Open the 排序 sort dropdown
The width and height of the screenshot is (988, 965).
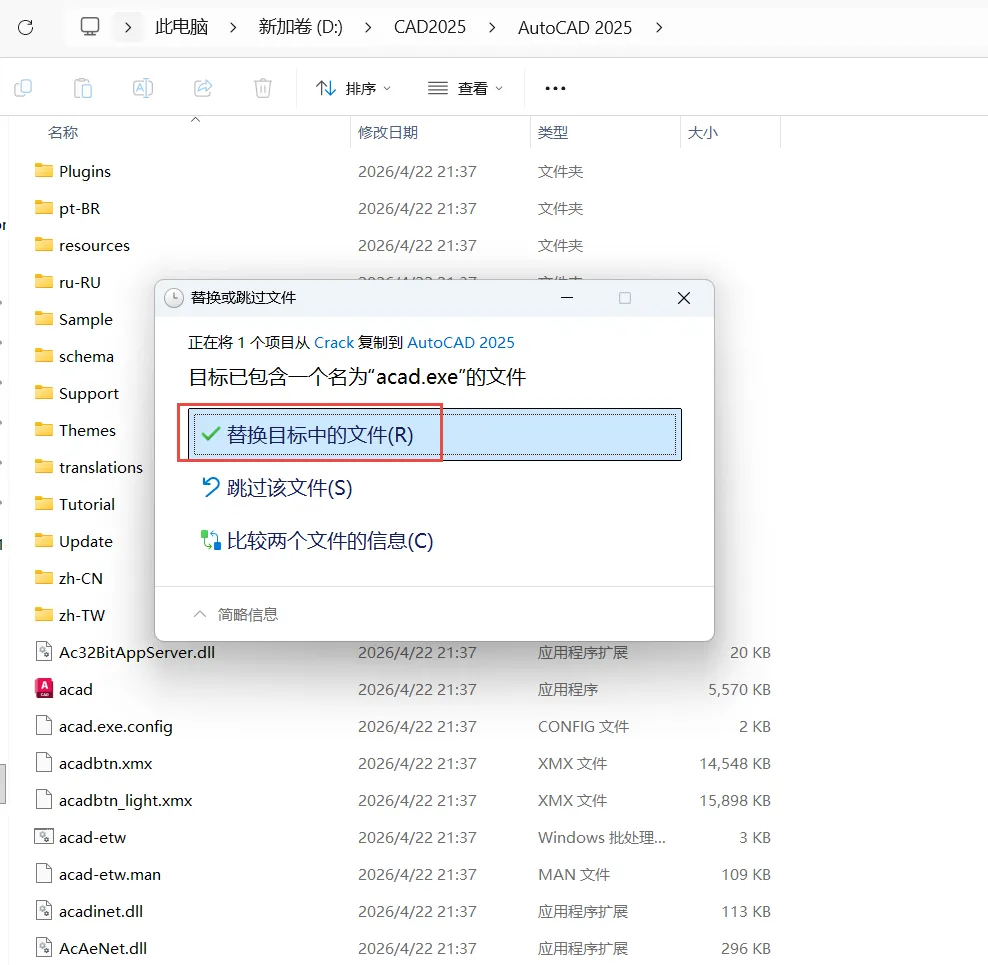[353, 88]
